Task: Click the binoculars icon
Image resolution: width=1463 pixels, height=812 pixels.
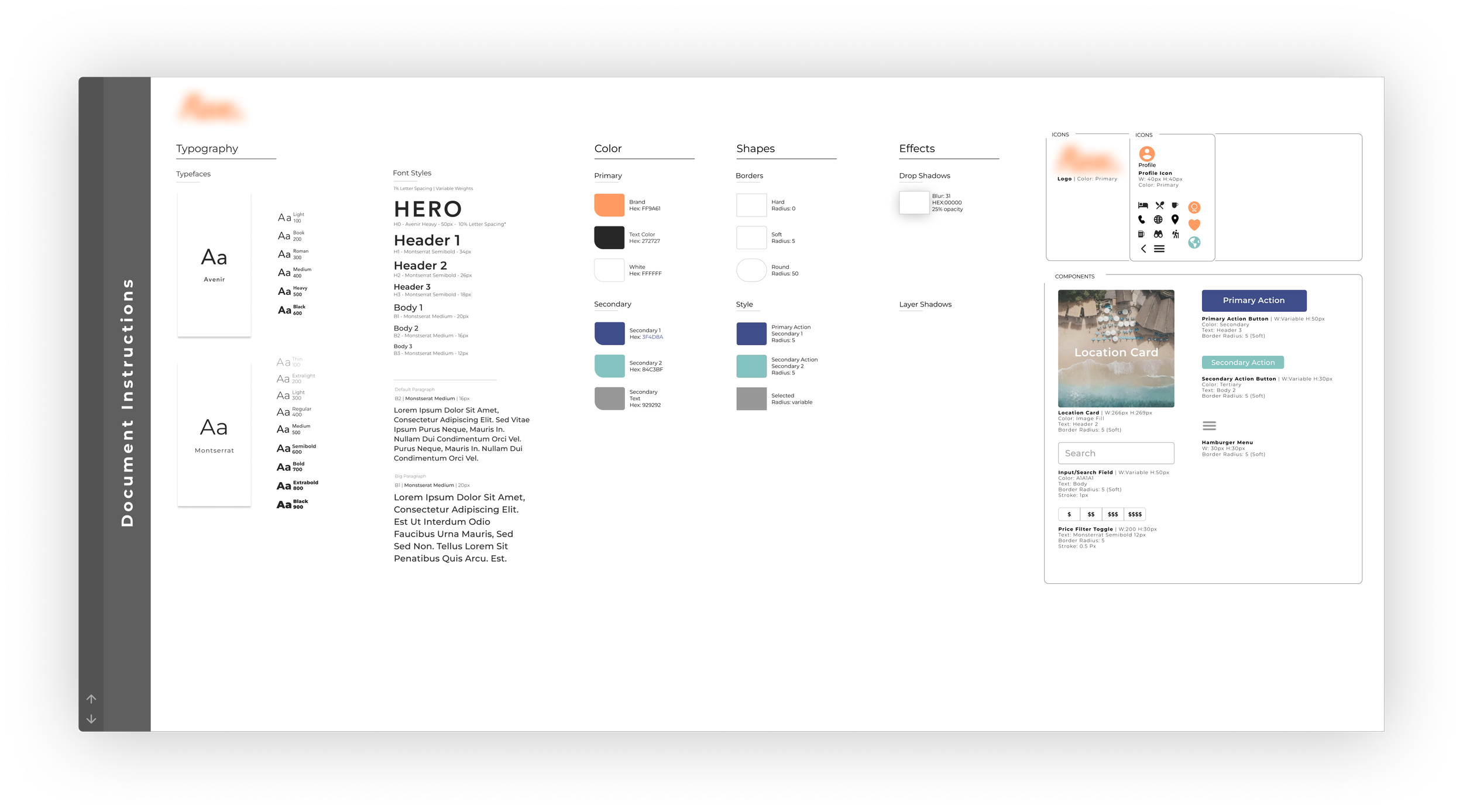Action: 1158,234
